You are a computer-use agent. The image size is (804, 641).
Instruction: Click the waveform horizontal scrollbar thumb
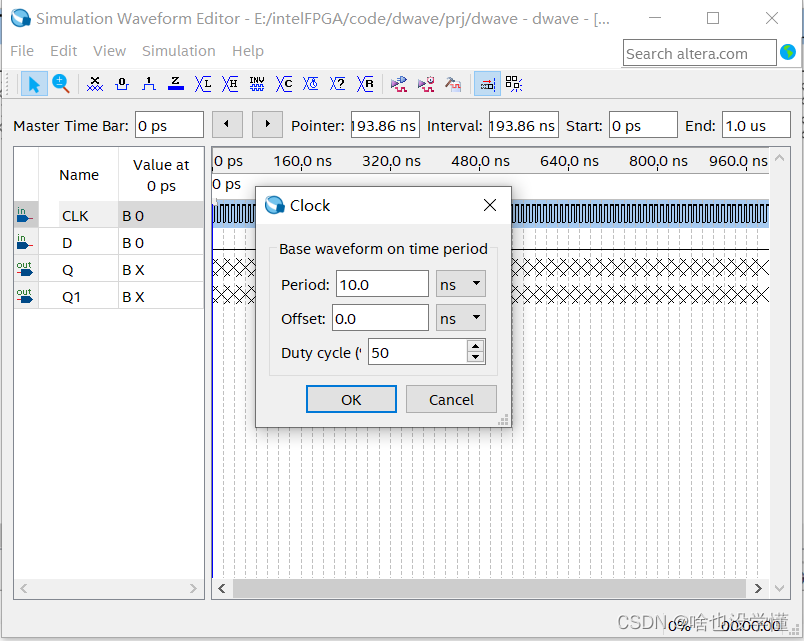489,588
